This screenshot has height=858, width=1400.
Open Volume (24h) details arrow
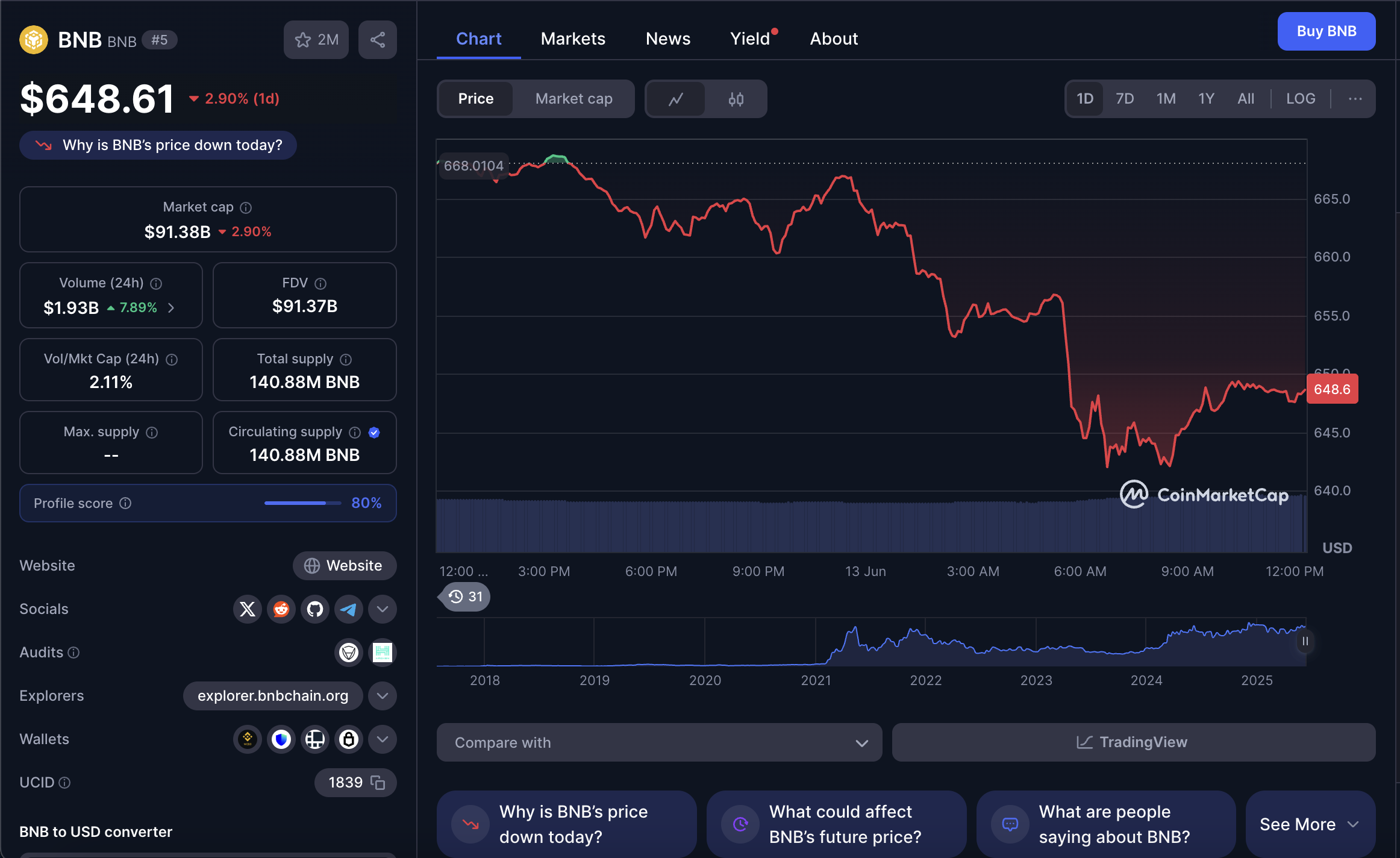pos(171,308)
